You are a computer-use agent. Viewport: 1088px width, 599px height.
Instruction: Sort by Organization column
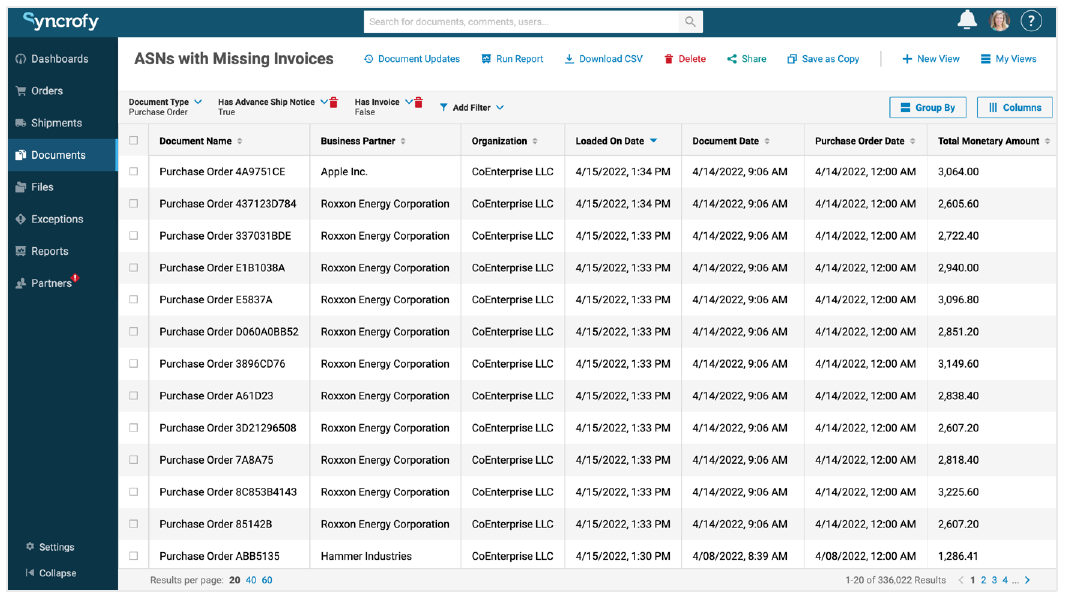coord(535,141)
